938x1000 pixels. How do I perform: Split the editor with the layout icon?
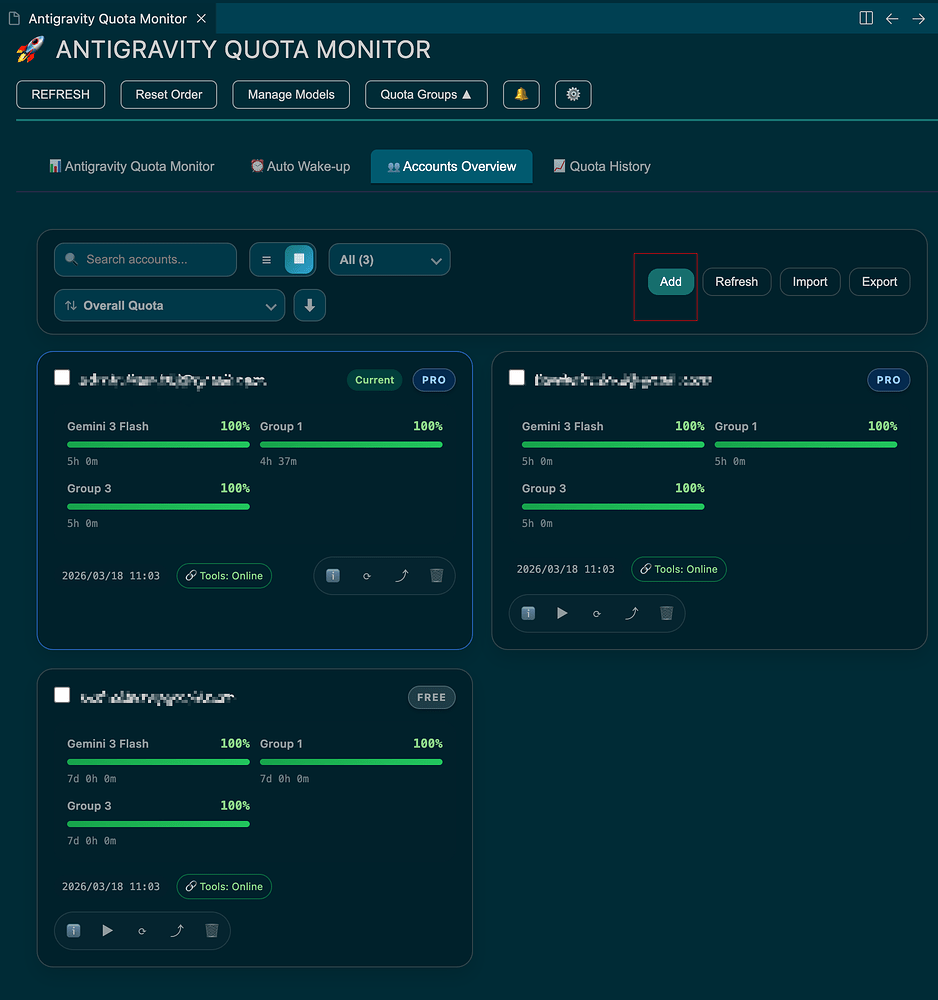[866, 18]
